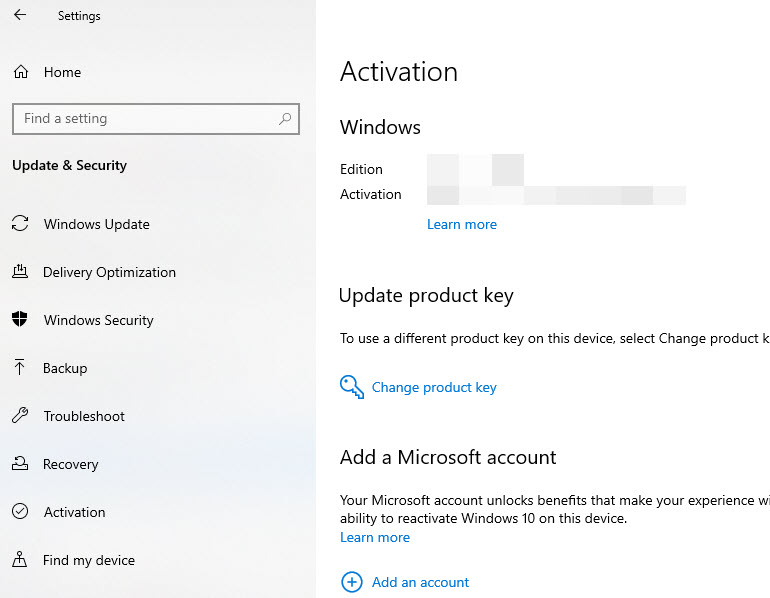Image resolution: width=770 pixels, height=598 pixels.
Task: Open the Home settings page
Action: click(x=62, y=72)
